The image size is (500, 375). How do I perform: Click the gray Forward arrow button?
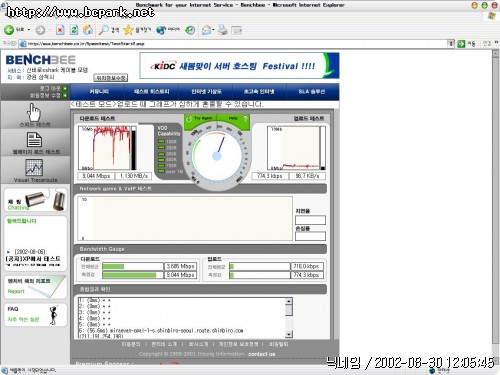(x=40, y=30)
